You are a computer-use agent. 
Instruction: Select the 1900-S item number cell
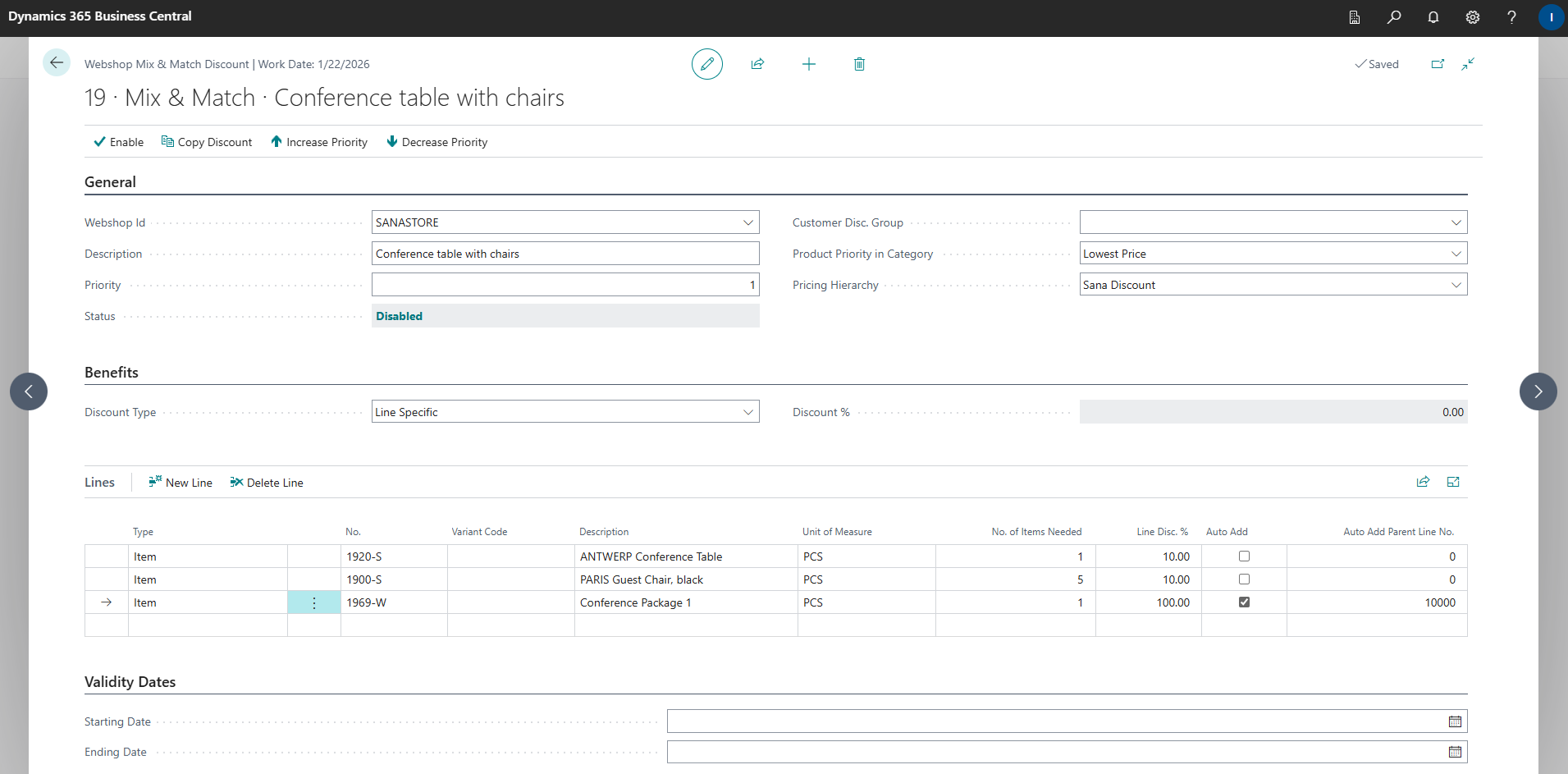(x=394, y=579)
